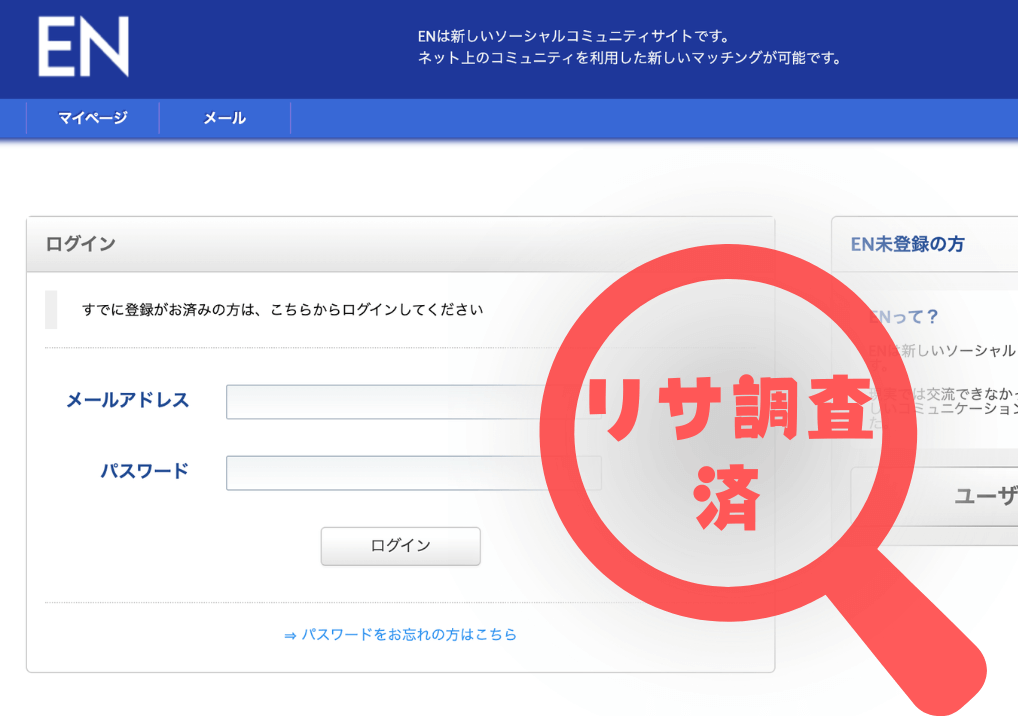
Task: Open the パスワードをお忘れの方はこちら link
Action: pos(409,634)
